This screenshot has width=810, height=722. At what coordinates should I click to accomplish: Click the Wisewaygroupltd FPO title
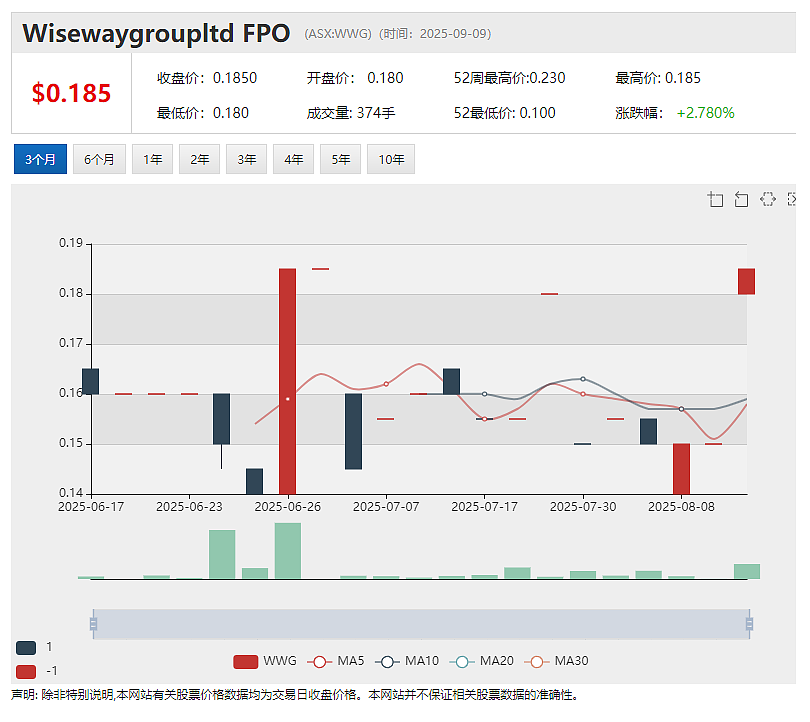point(156,34)
